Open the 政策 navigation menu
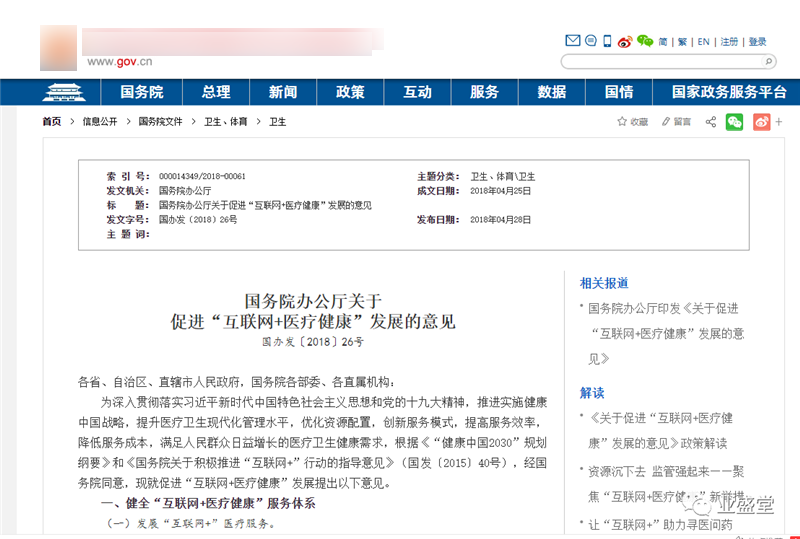This screenshot has height=539, width=800. coord(350,92)
